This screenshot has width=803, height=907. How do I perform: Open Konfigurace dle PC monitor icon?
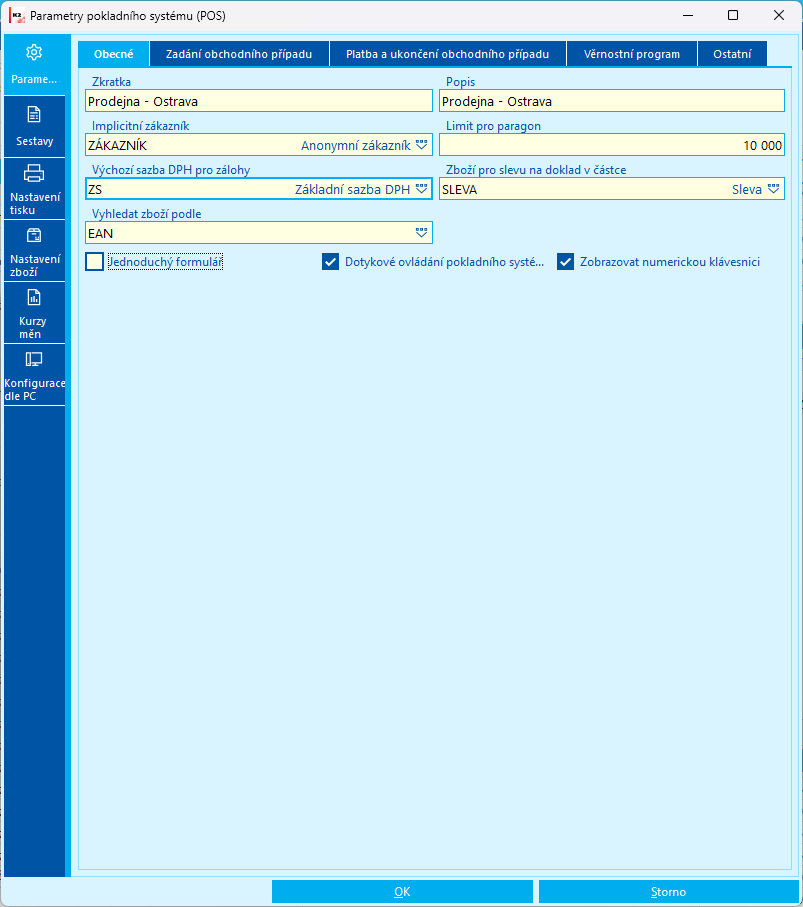(x=34, y=359)
